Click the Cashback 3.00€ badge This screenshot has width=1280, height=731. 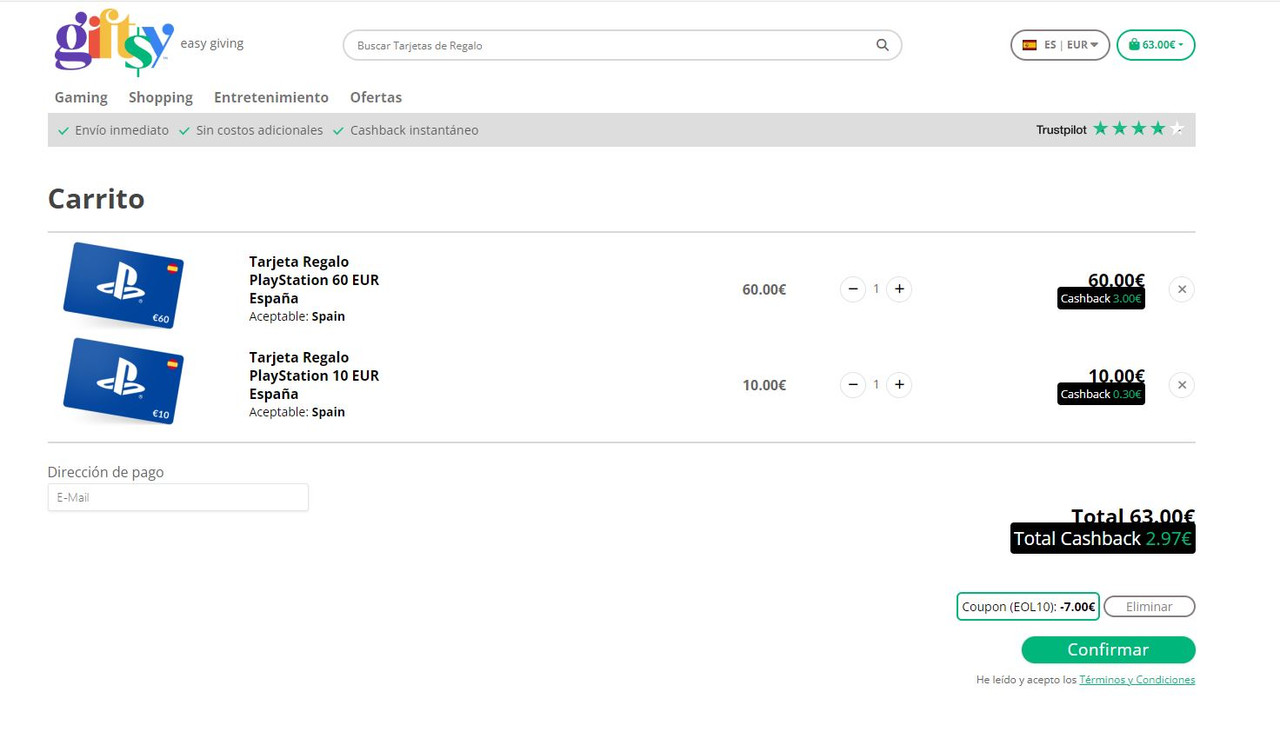click(x=1101, y=298)
